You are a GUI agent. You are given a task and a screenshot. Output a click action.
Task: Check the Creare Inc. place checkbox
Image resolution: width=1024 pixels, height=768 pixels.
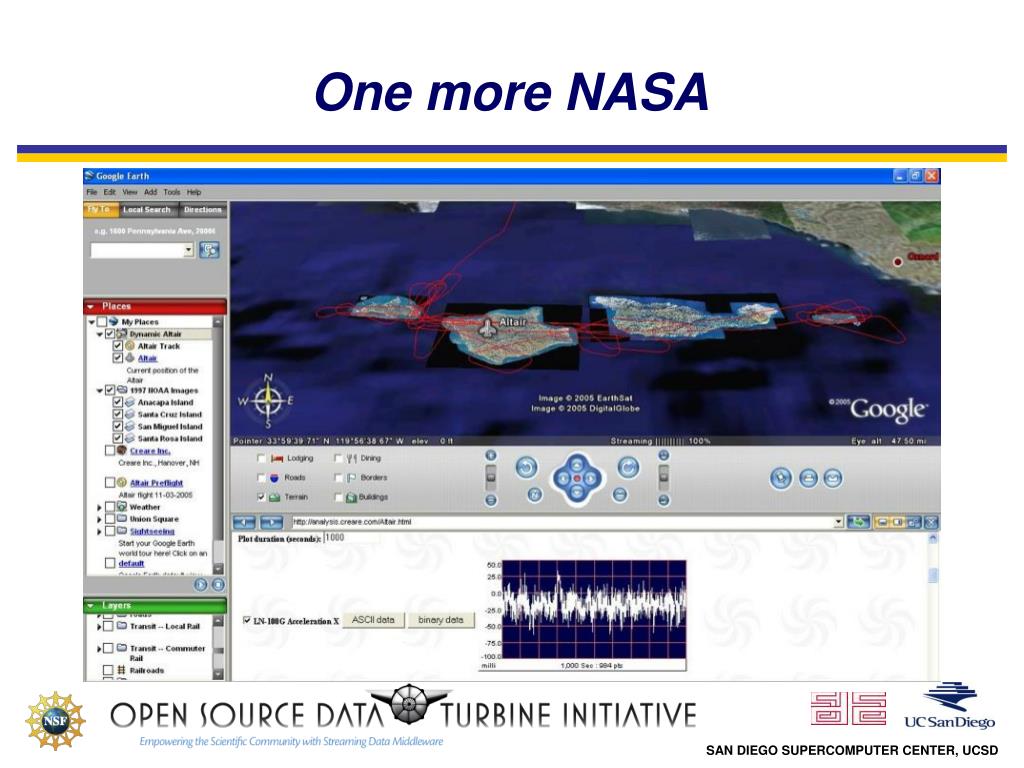point(110,451)
